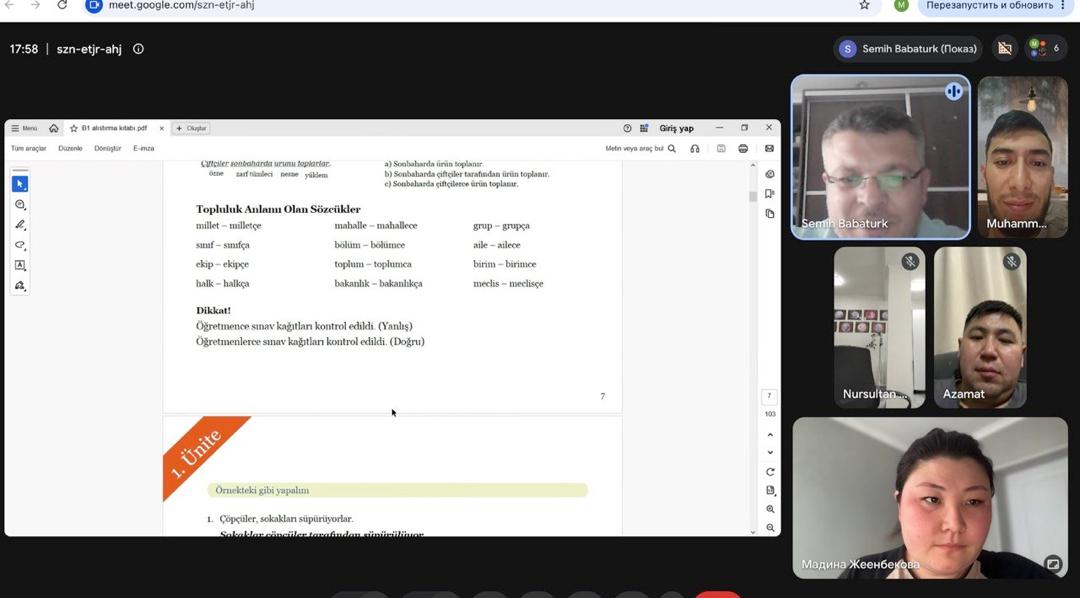Select Azamat video tile
This screenshot has height=598, width=1080.
tap(980, 327)
